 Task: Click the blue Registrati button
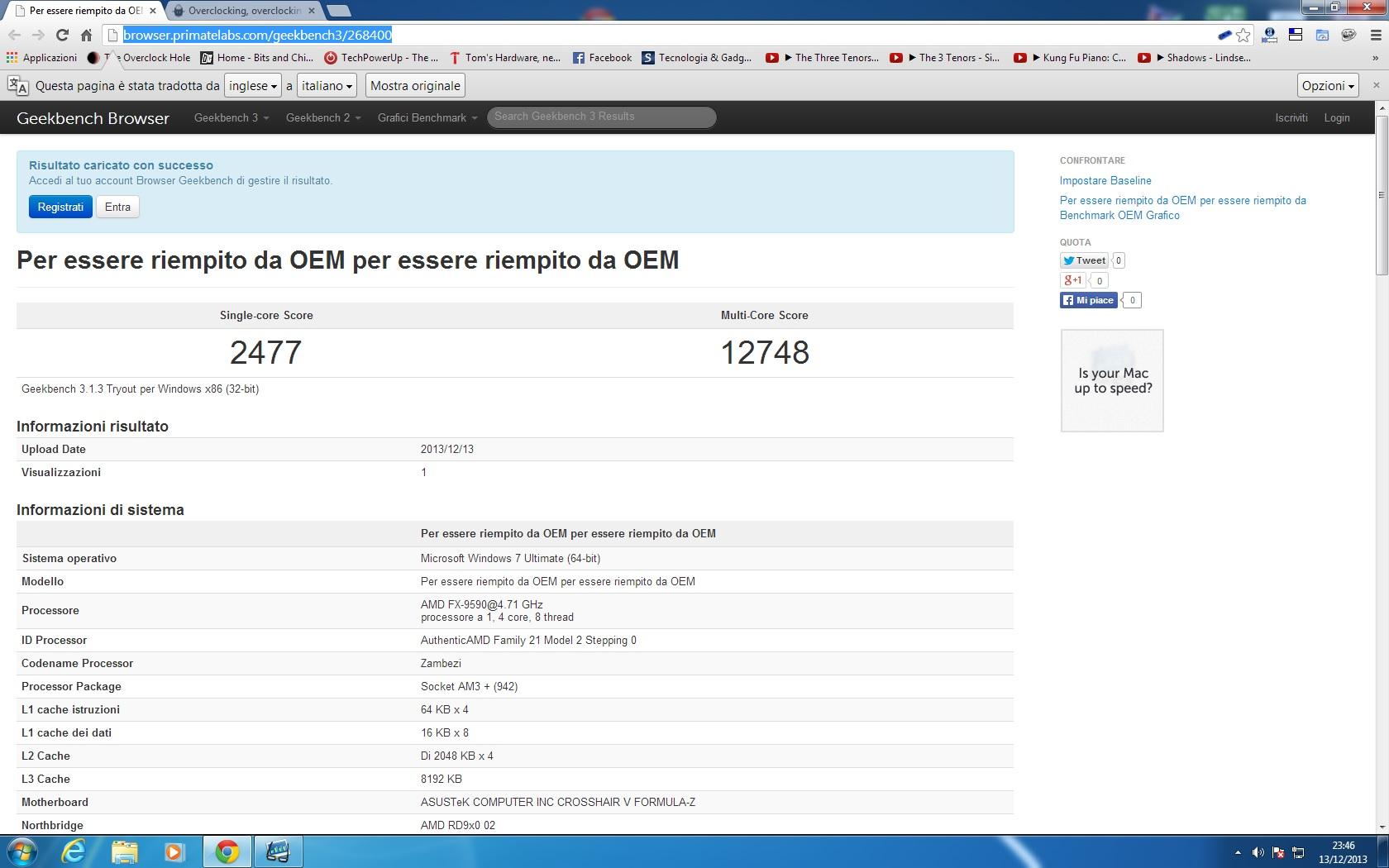tap(60, 207)
